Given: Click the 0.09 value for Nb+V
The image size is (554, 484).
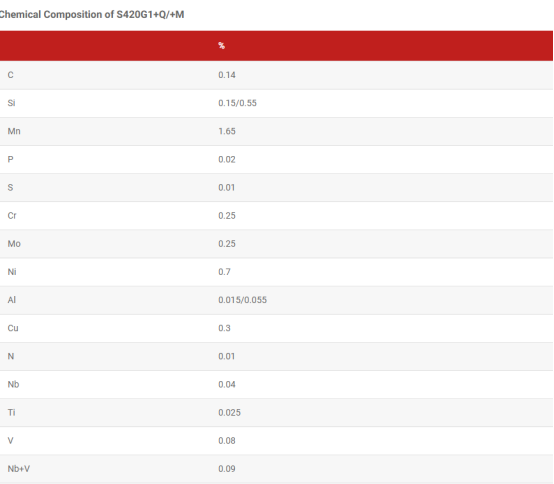Looking at the screenshot, I should [x=227, y=469].
